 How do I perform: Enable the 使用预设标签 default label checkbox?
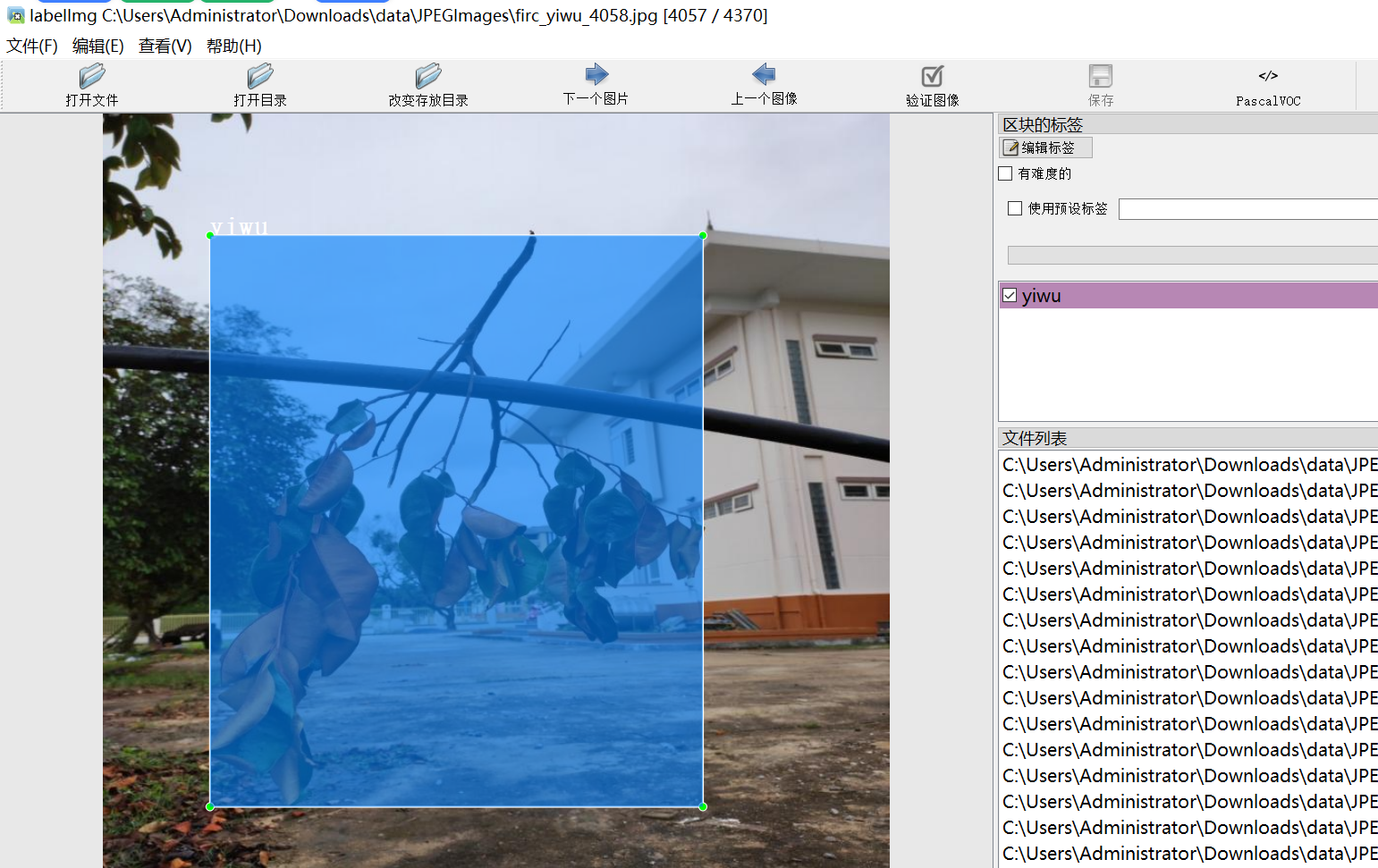(1015, 208)
